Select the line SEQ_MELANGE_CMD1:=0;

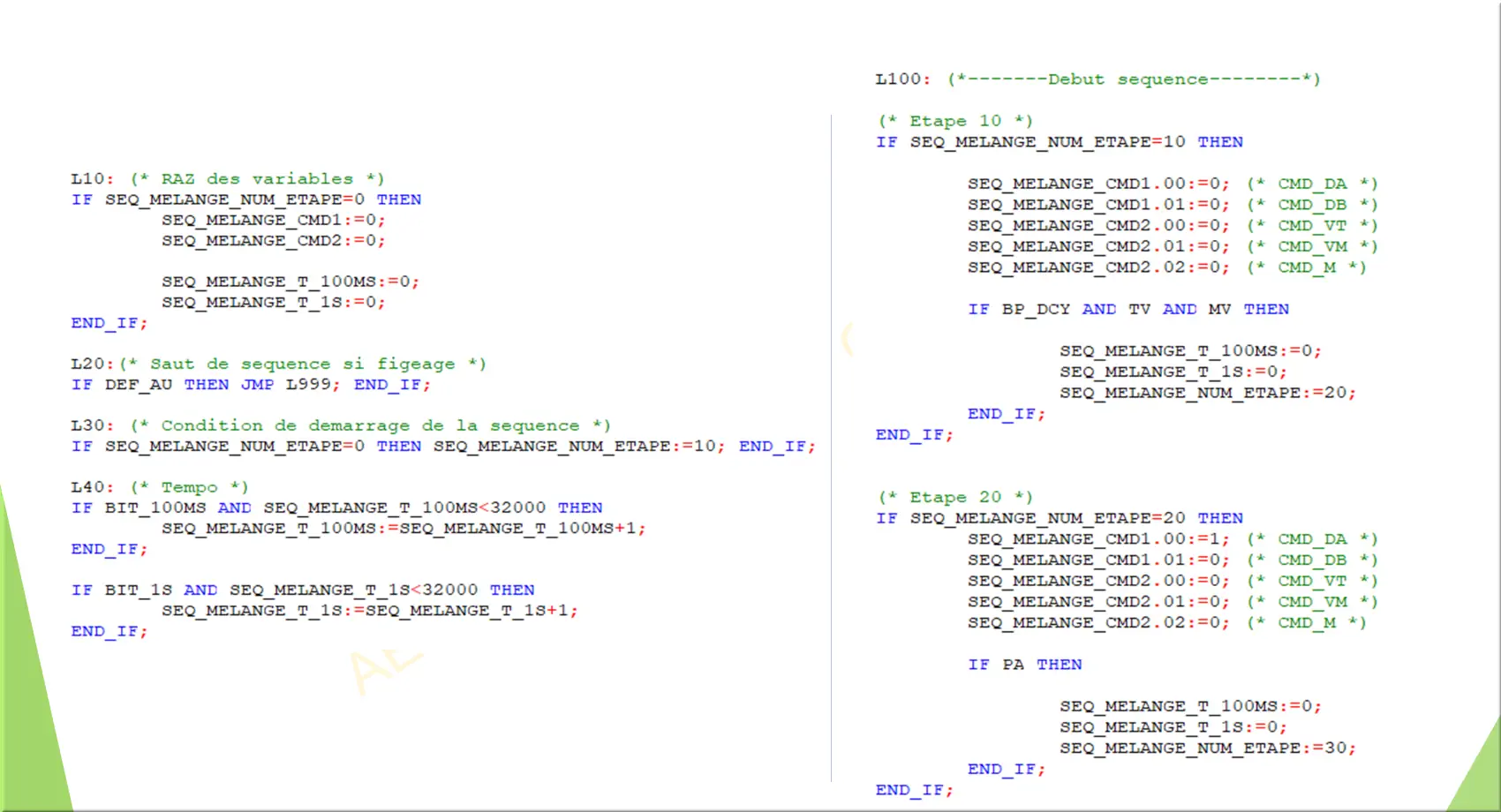pos(274,220)
